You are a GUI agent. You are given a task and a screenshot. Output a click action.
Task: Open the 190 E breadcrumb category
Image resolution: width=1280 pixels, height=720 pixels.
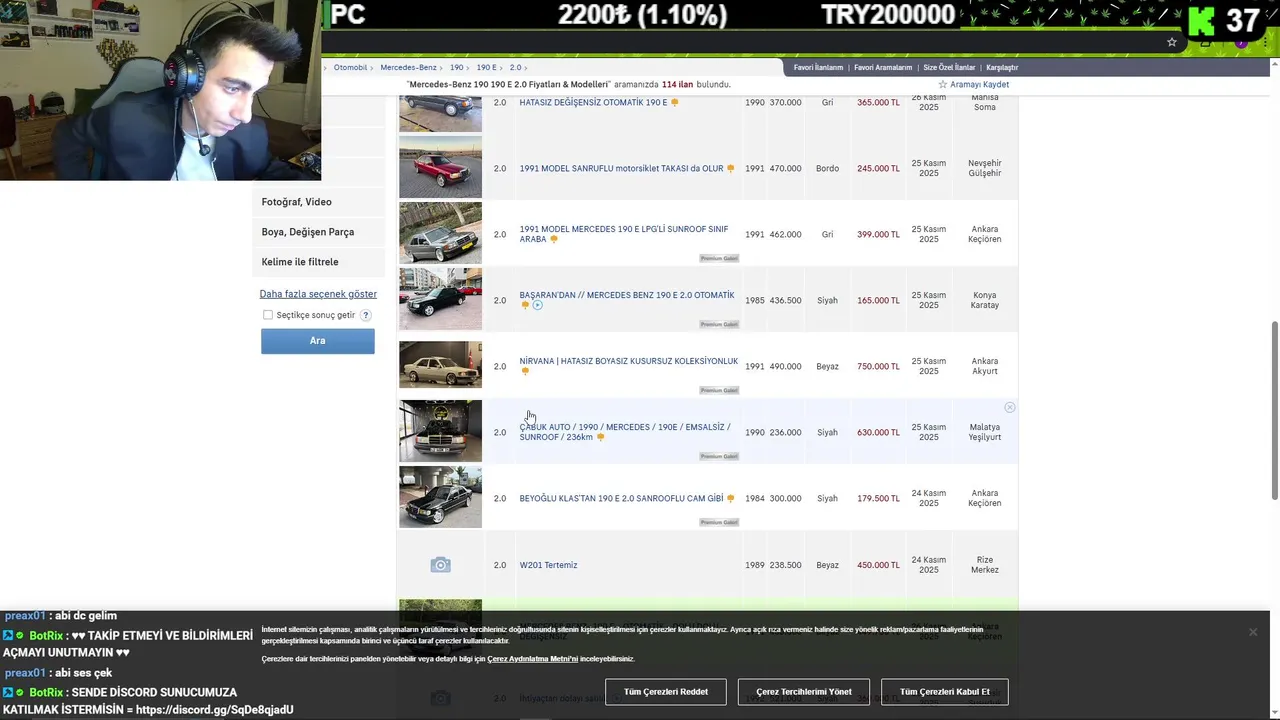pos(486,67)
